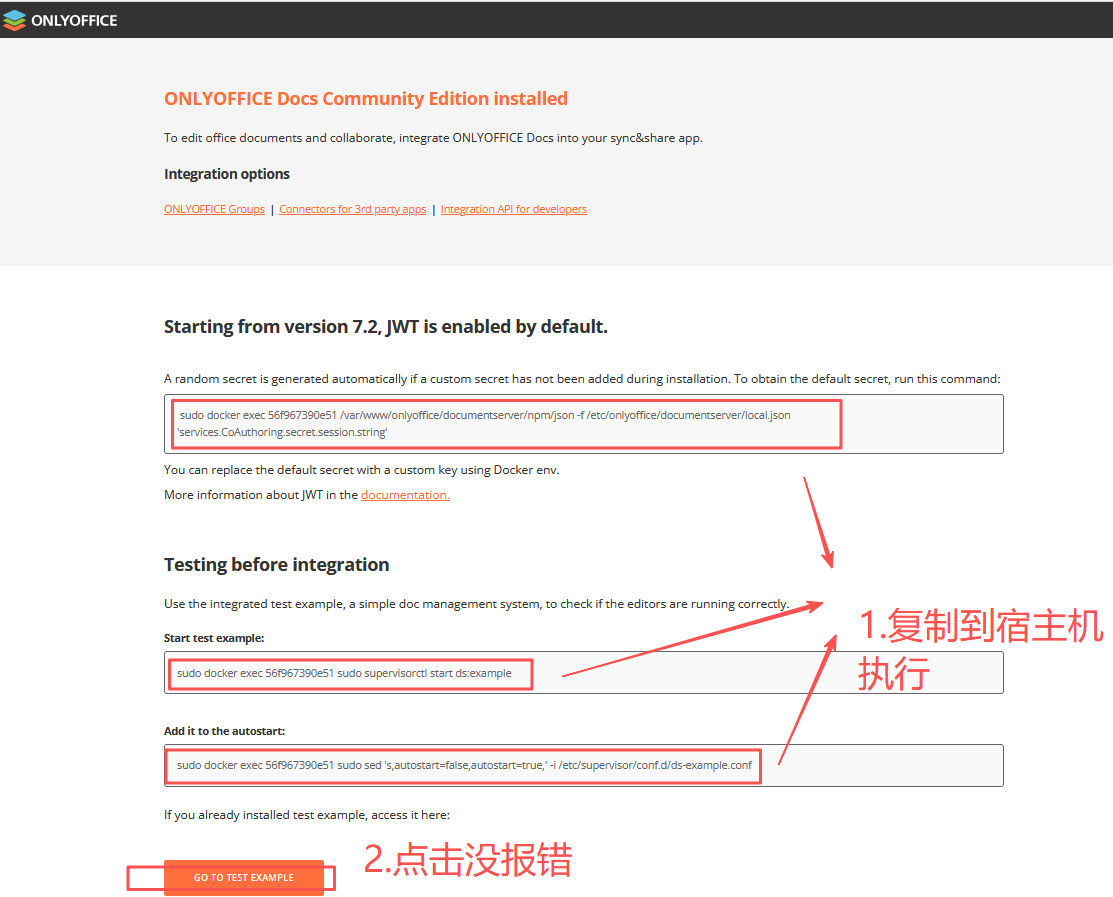Click the Docs Community Edition installed heading
This screenshot has height=897, width=1113.
pyautogui.click(x=365, y=99)
